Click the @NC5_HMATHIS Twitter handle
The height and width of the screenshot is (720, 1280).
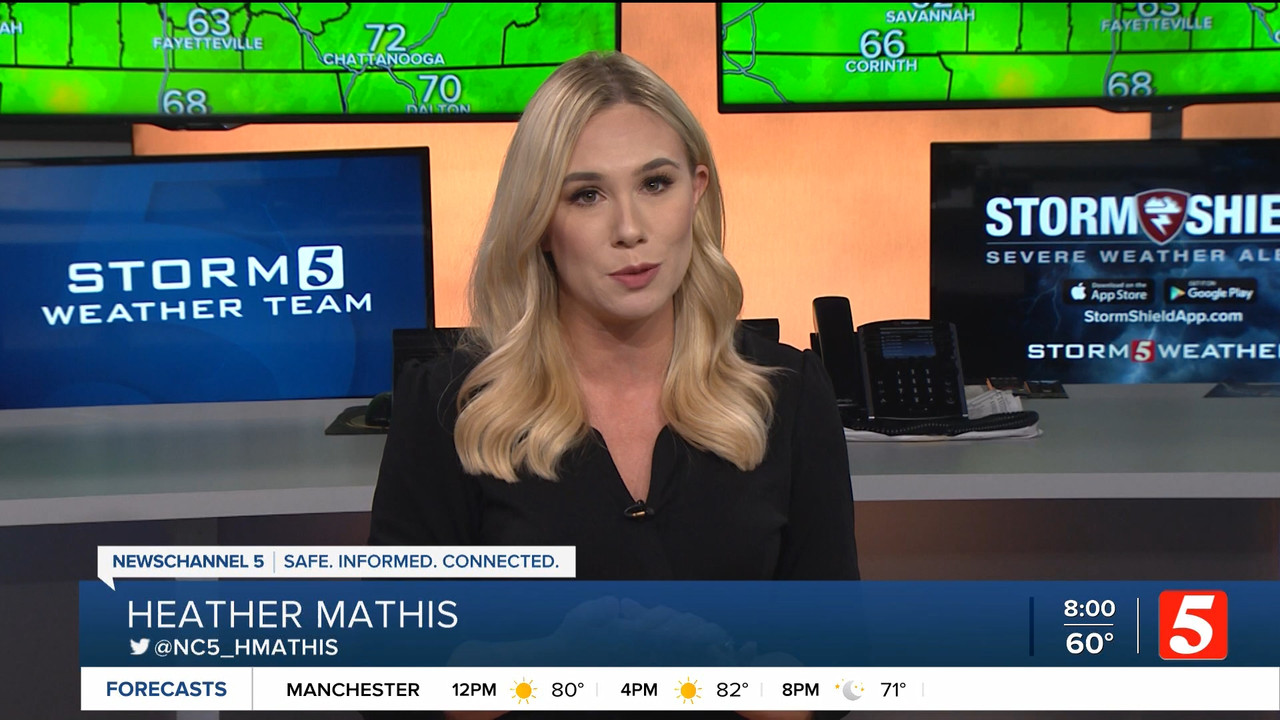click(x=246, y=647)
